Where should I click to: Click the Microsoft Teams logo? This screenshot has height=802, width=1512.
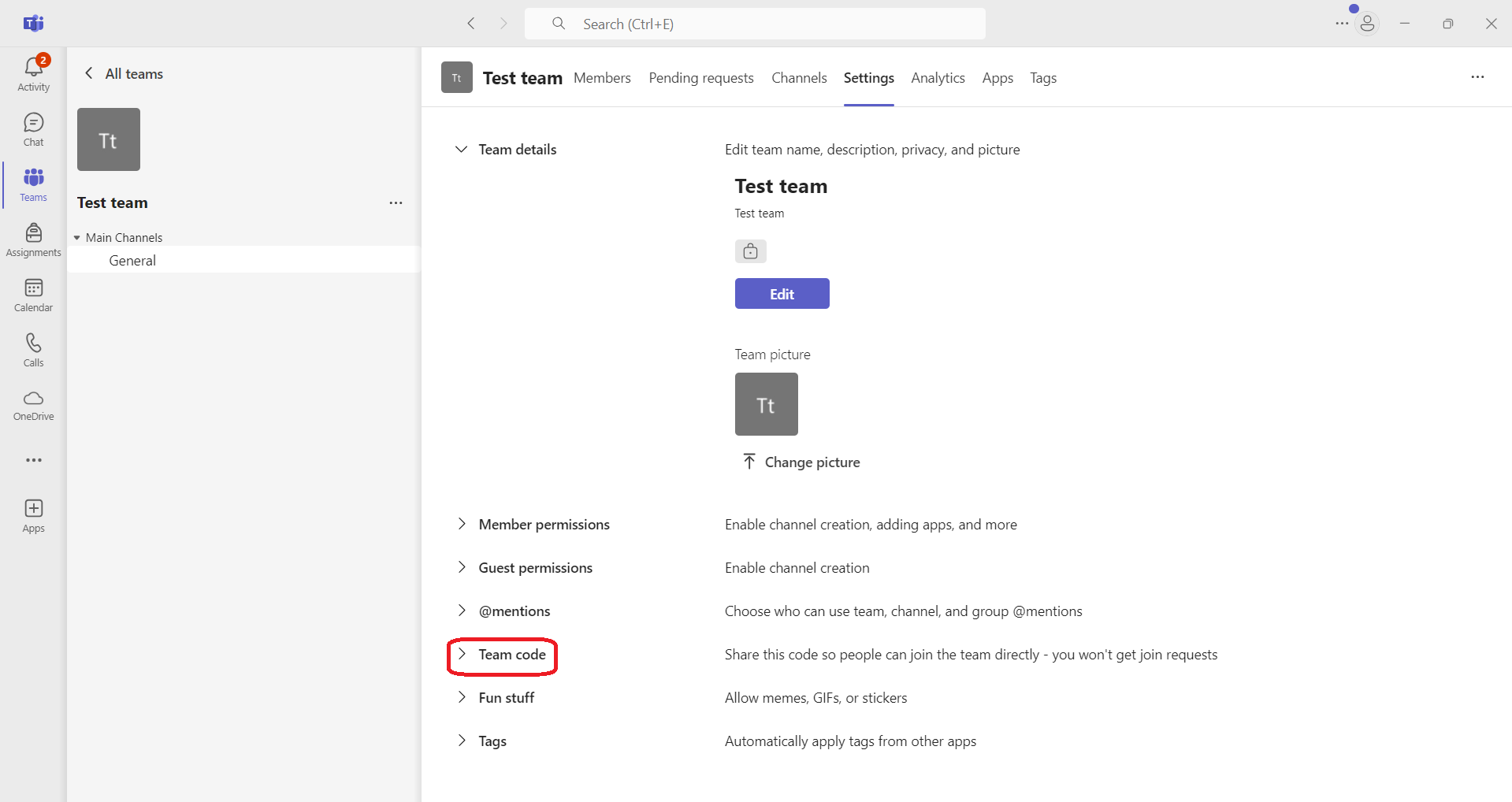coord(33,24)
